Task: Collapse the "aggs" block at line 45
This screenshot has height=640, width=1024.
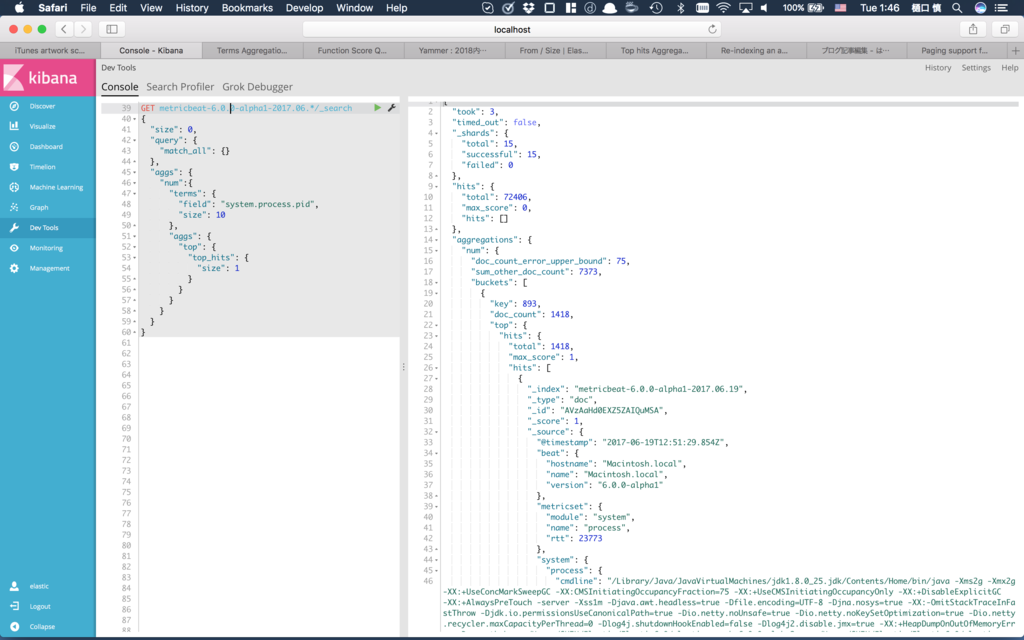Action: pyautogui.click(x=135, y=172)
